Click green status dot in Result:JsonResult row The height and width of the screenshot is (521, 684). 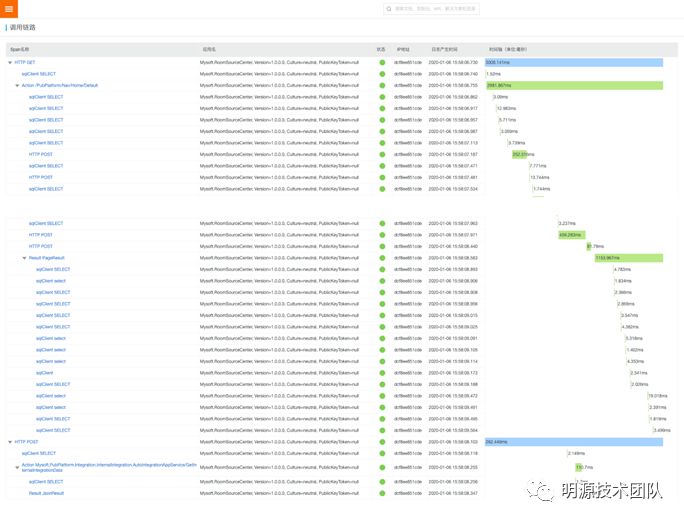(x=382, y=493)
